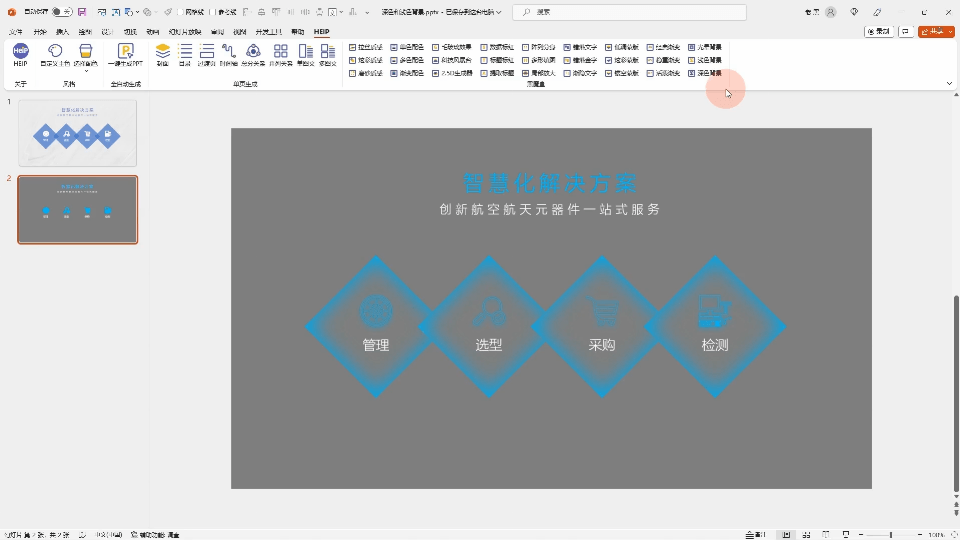Screen dimensions: 960x540
Task: Collapse the ribbon with the chevron
Action: [x=949, y=83]
